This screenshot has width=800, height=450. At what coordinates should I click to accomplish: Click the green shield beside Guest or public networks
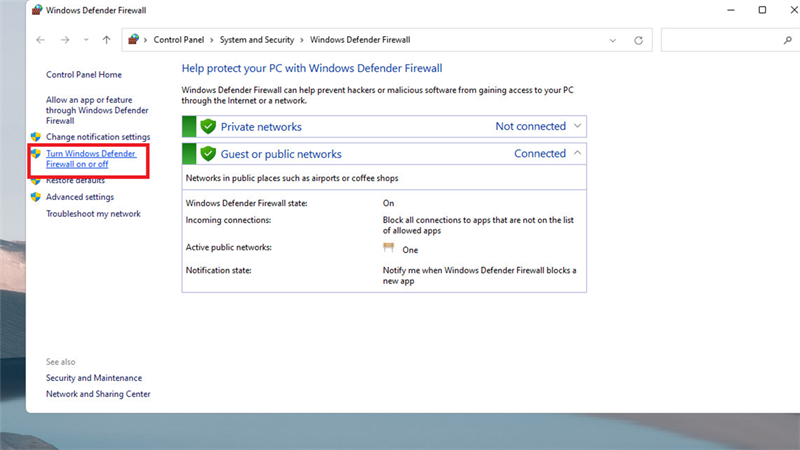pos(208,154)
